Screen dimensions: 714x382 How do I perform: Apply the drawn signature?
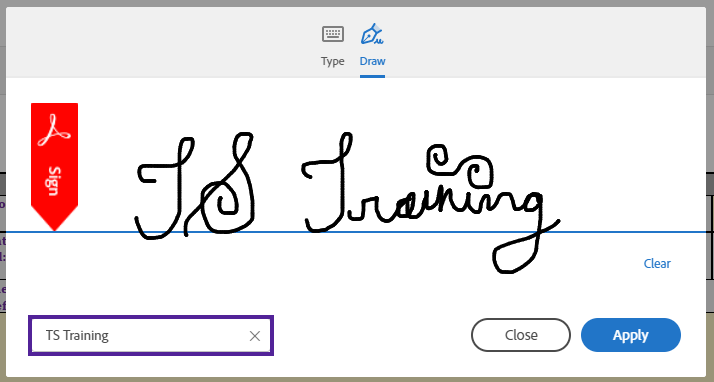[631, 335]
